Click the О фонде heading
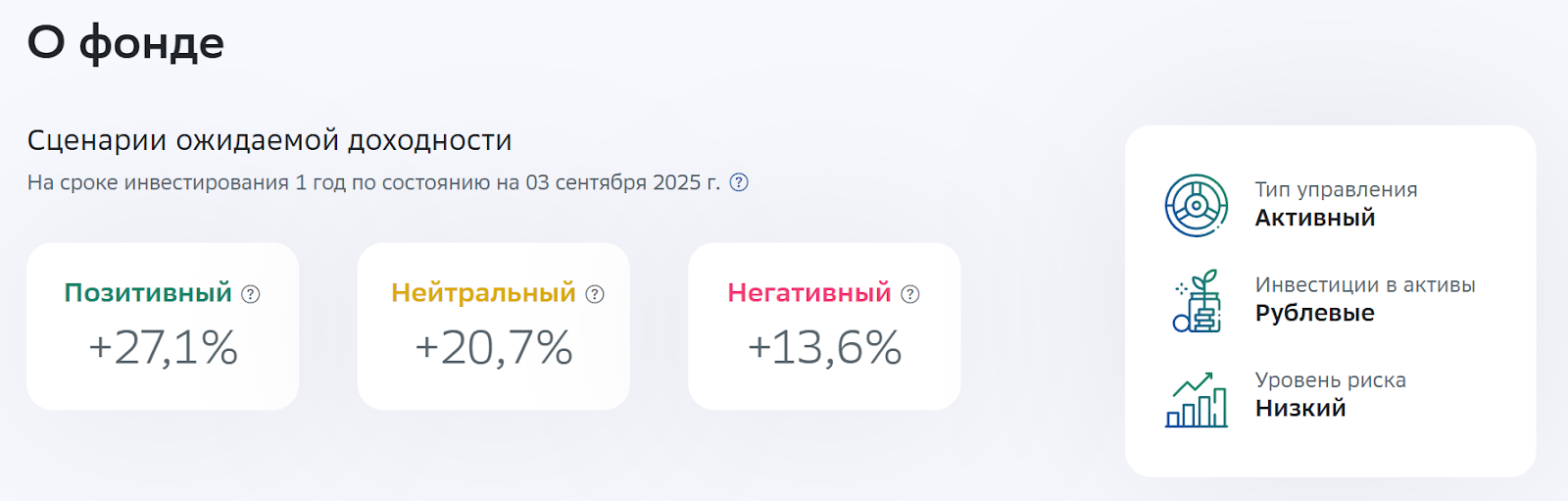 125,43
